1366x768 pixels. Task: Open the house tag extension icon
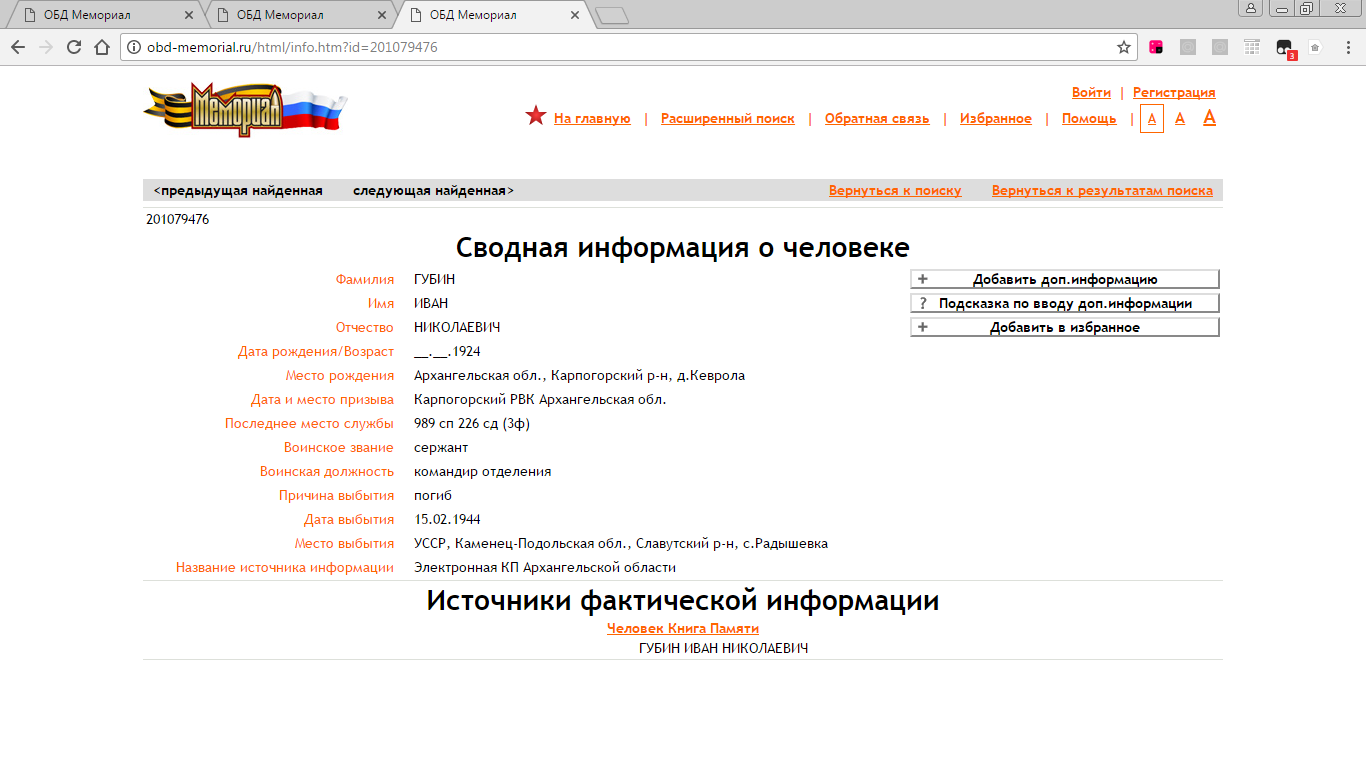[1315, 47]
